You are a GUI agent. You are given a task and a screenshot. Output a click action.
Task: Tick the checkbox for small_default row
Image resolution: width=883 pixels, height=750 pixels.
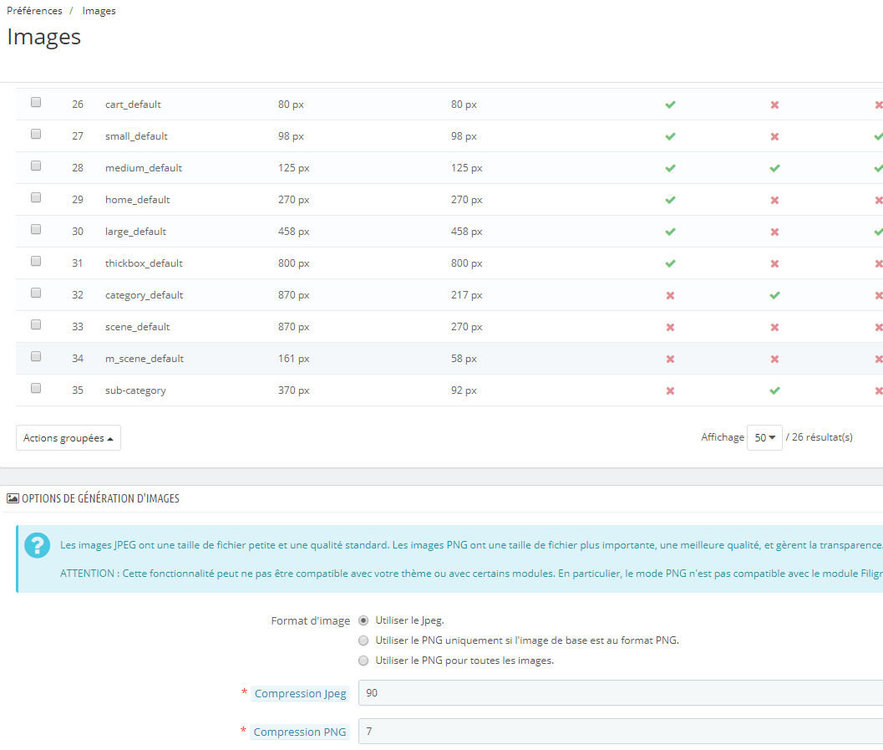(x=36, y=134)
